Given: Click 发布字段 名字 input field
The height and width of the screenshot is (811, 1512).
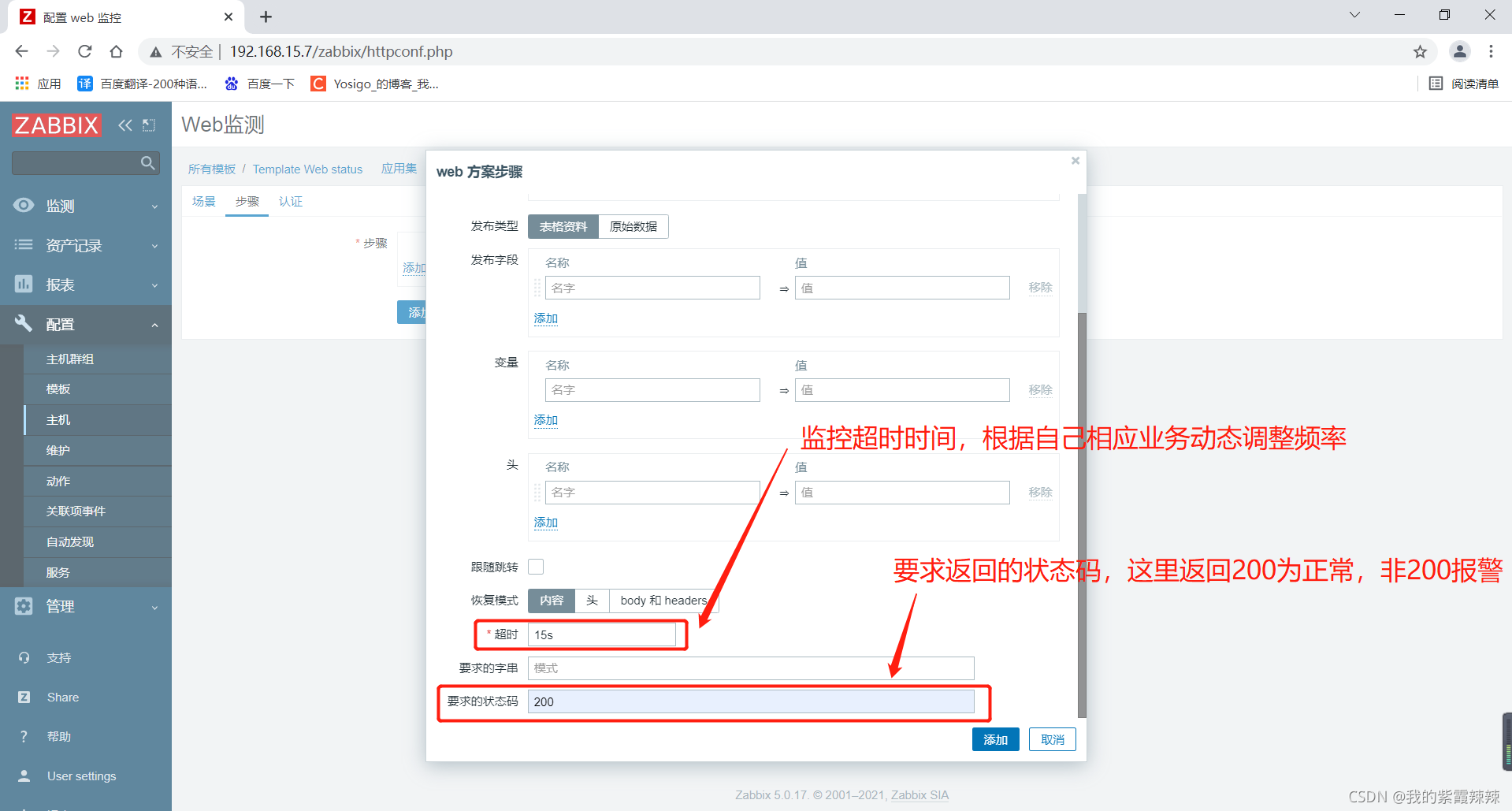Looking at the screenshot, I should (652, 288).
